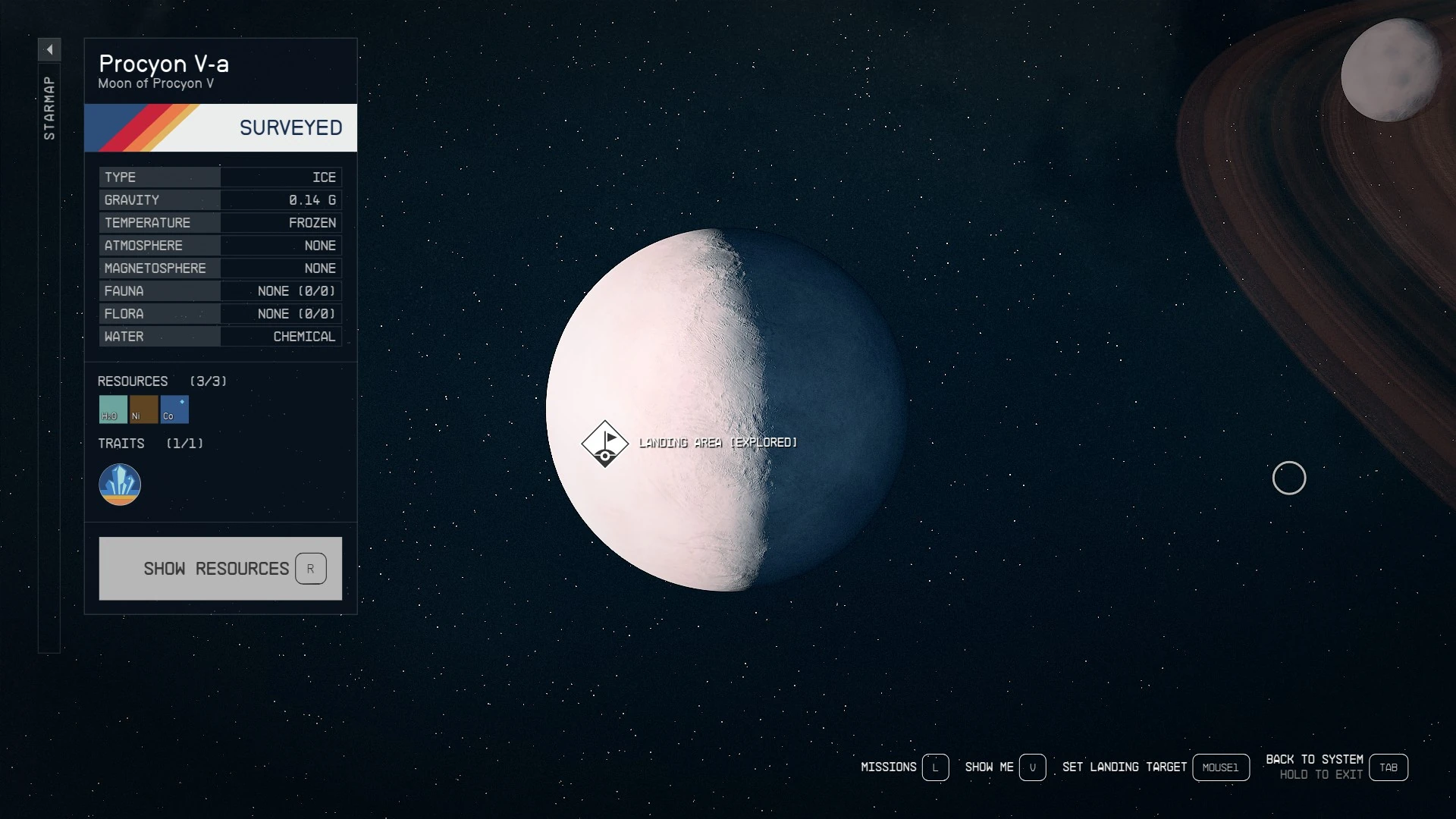Image resolution: width=1456 pixels, height=819 pixels.
Task: Click the Back to System label
Action: 1314,759
